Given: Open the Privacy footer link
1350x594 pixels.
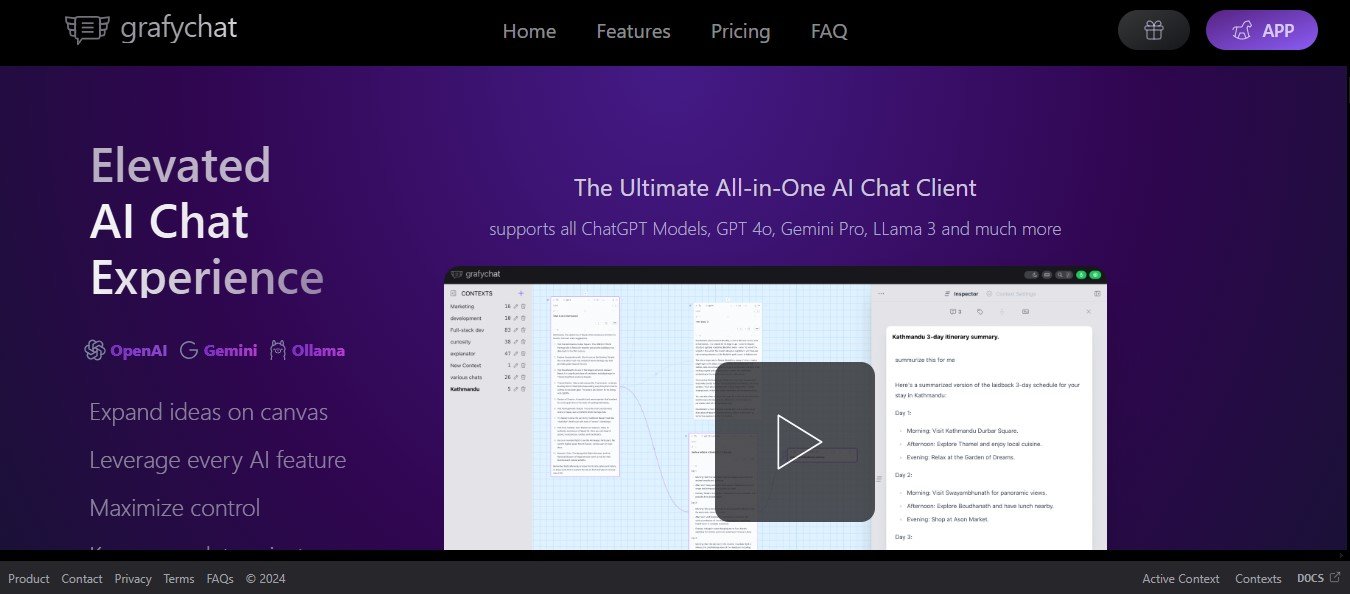Looking at the screenshot, I should tap(133, 578).
